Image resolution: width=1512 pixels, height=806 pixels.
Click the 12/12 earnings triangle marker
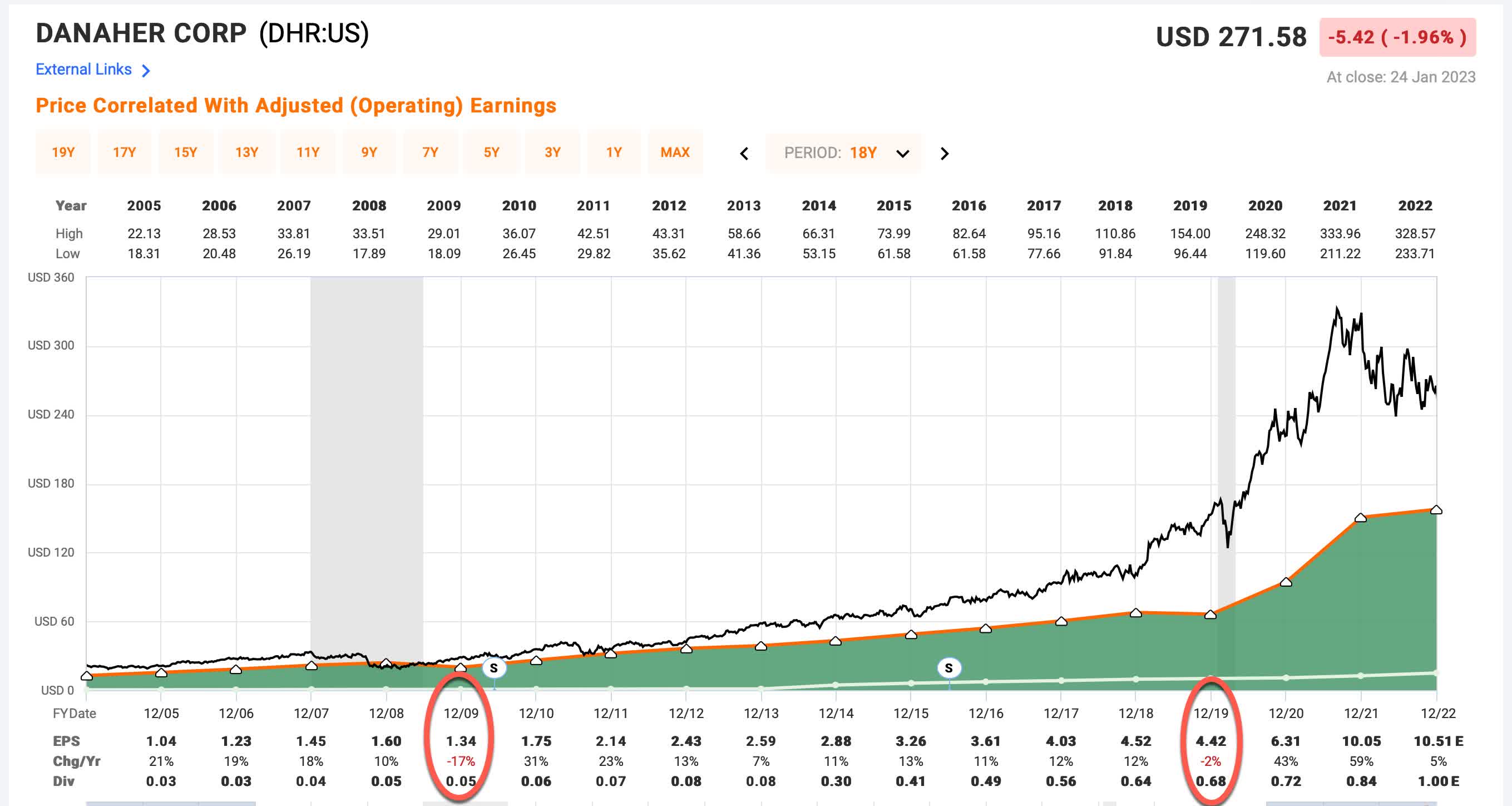point(686,648)
